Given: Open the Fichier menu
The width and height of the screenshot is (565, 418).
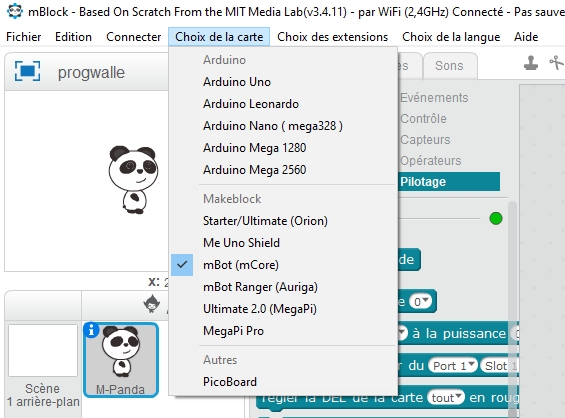Looking at the screenshot, I should [24, 37].
